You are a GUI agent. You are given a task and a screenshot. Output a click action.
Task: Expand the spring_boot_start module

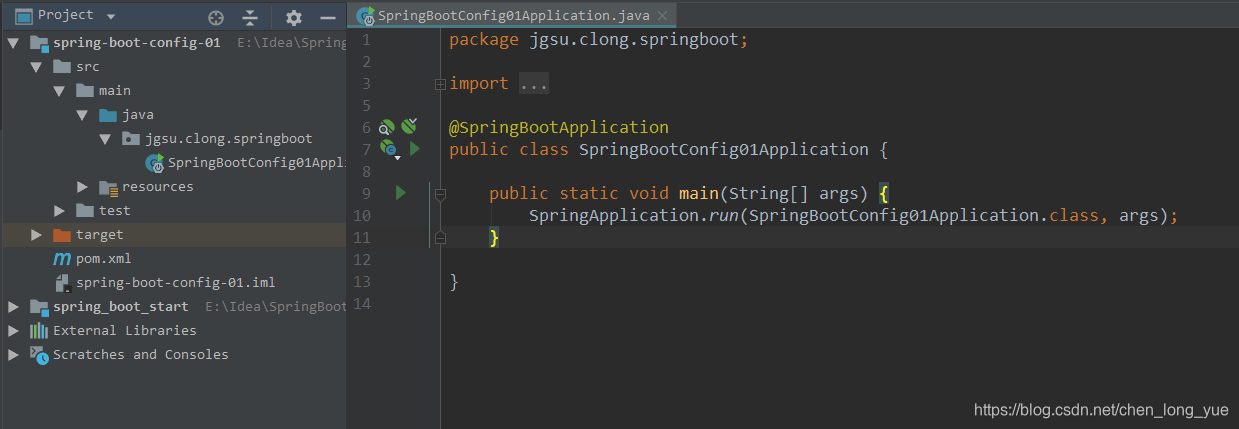pos(14,307)
